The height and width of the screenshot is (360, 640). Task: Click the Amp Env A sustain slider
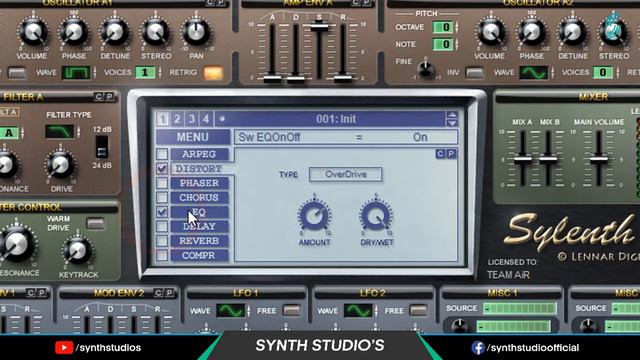pyautogui.click(x=319, y=27)
